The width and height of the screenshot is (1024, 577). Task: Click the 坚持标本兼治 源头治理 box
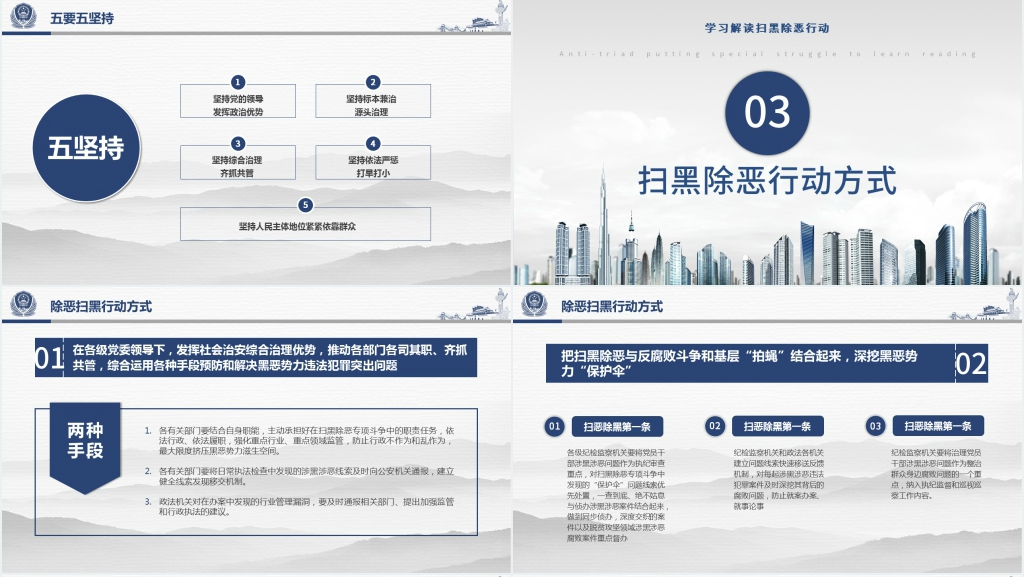tap(373, 105)
